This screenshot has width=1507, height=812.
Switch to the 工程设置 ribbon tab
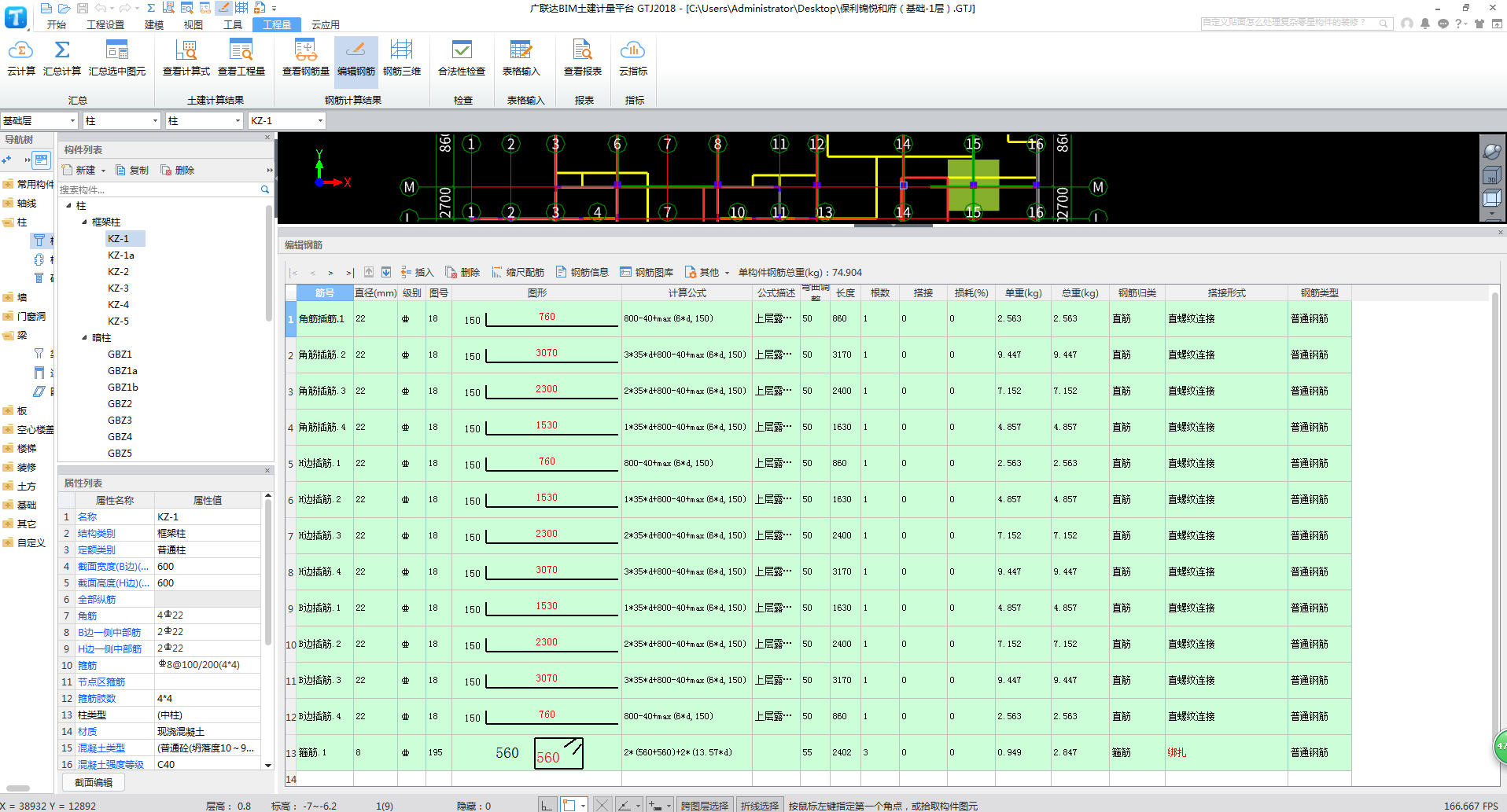[x=105, y=24]
